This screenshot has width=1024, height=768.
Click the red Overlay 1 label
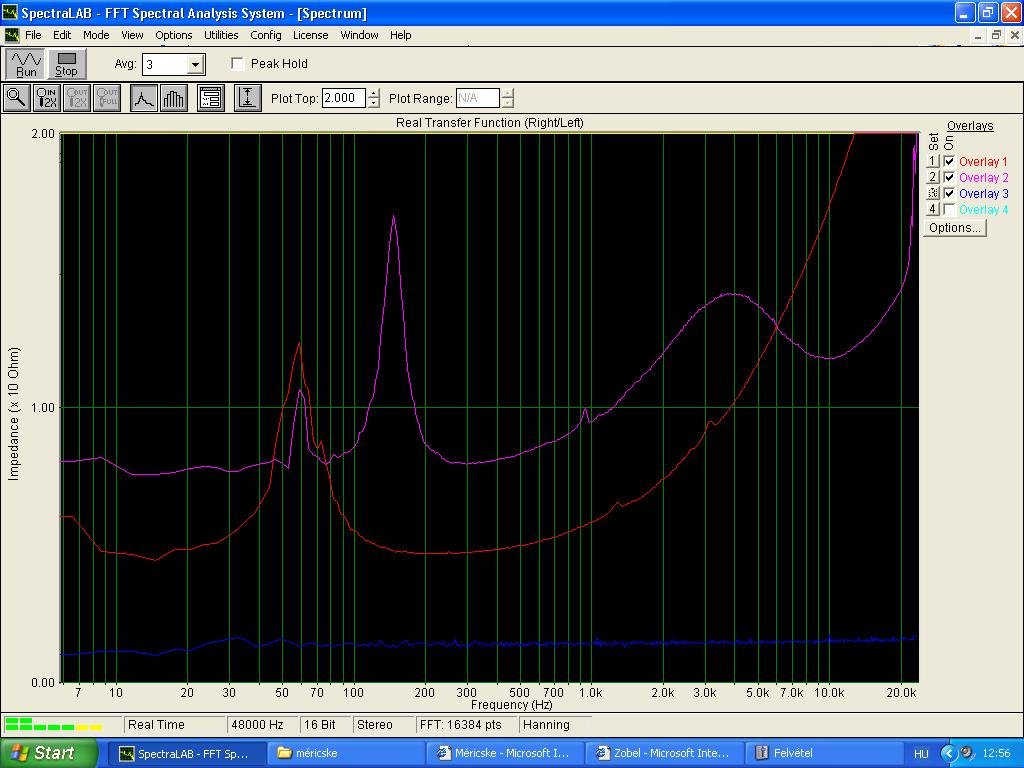click(983, 161)
